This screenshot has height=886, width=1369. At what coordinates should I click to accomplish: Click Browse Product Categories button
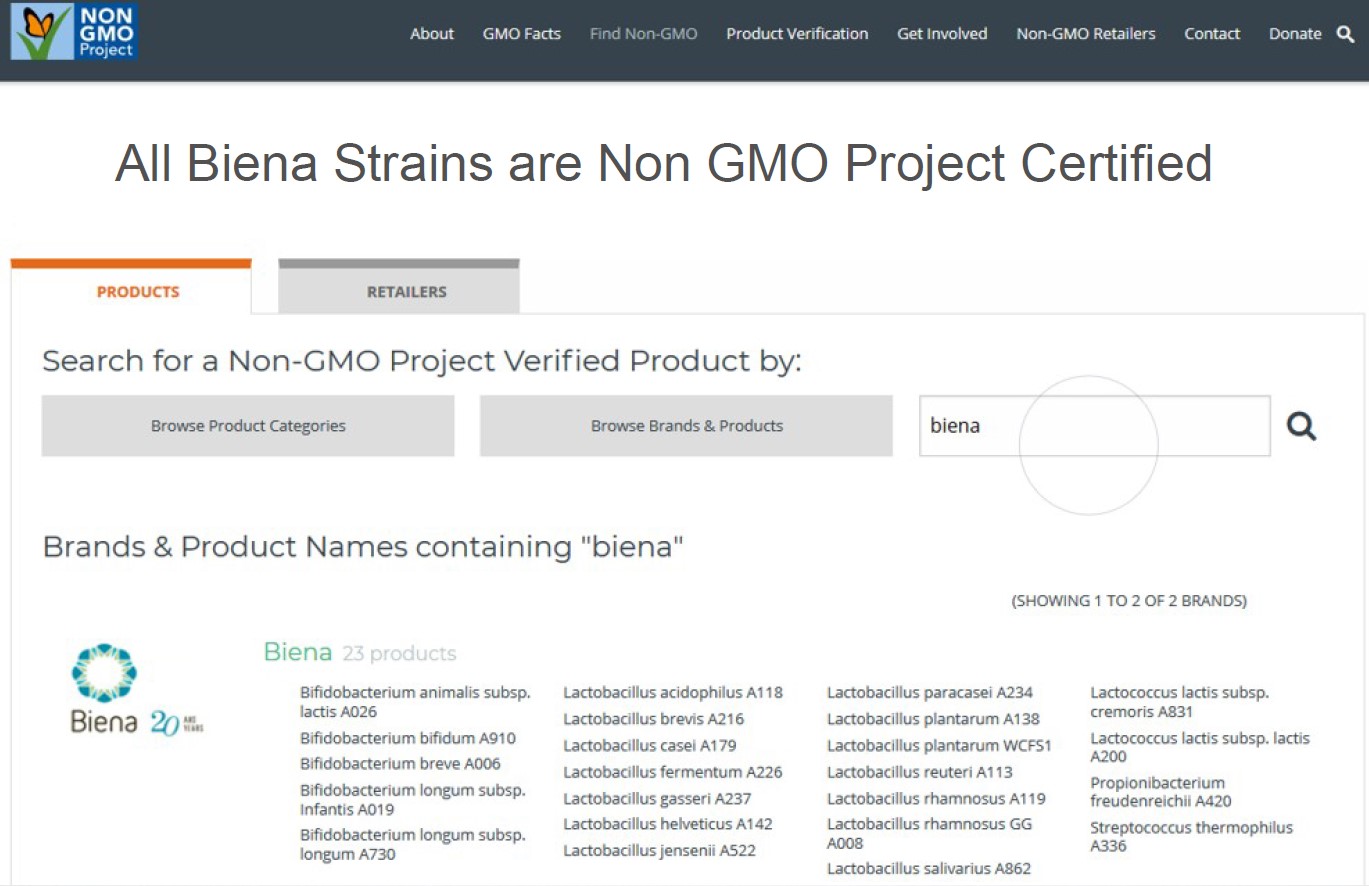(248, 426)
